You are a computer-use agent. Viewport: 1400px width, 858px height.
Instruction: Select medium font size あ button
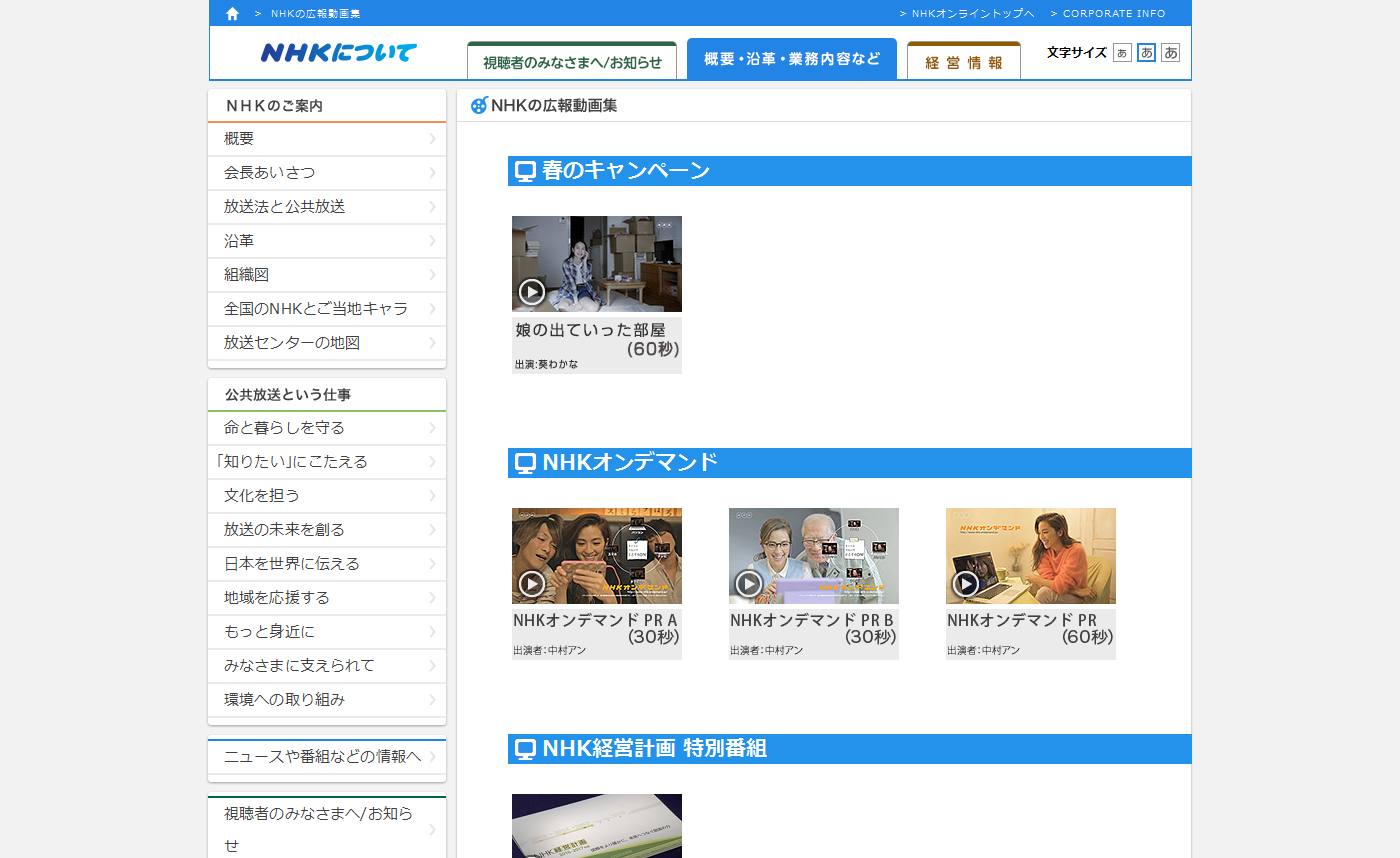tap(1146, 53)
